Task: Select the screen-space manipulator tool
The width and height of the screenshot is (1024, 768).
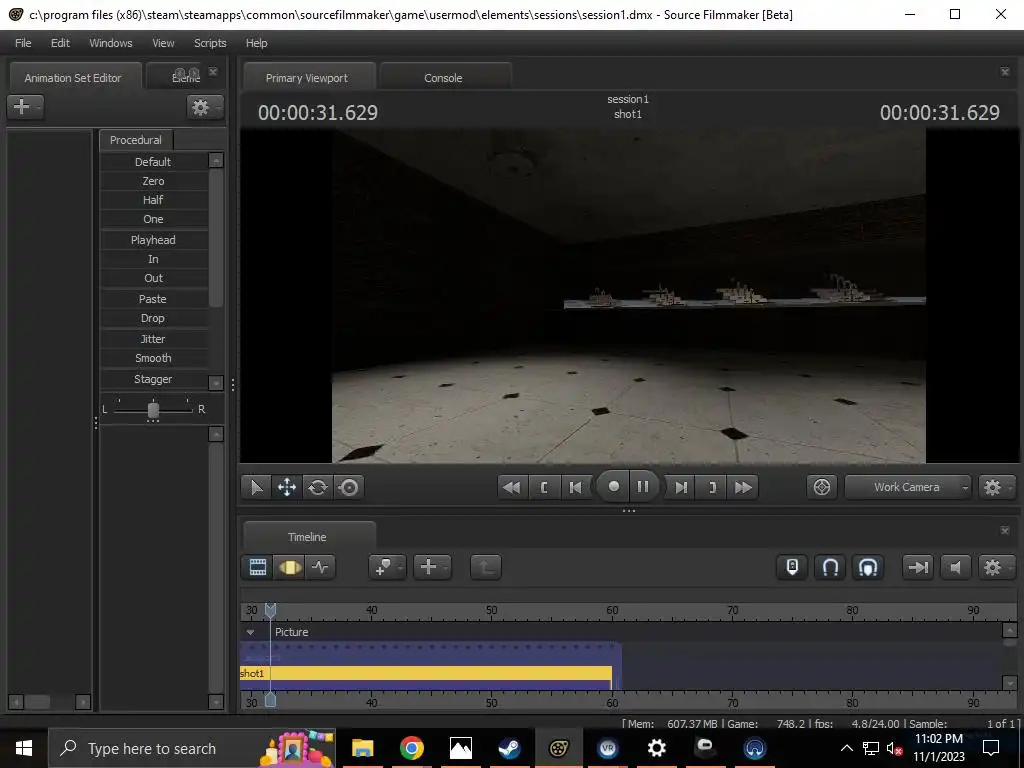Action: coord(349,487)
